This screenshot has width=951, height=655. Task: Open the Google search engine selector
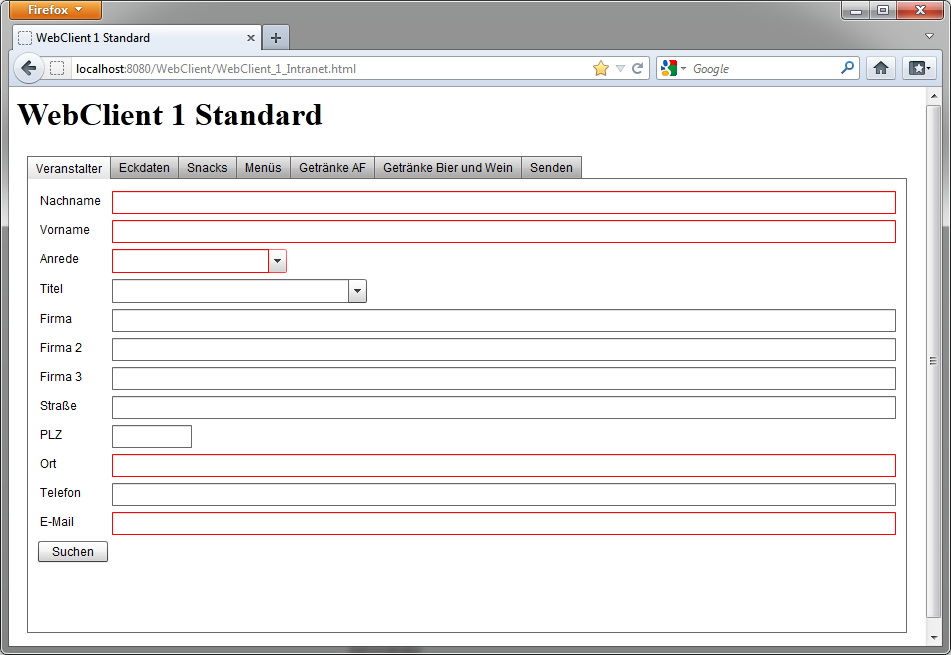[x=673, y=68]
